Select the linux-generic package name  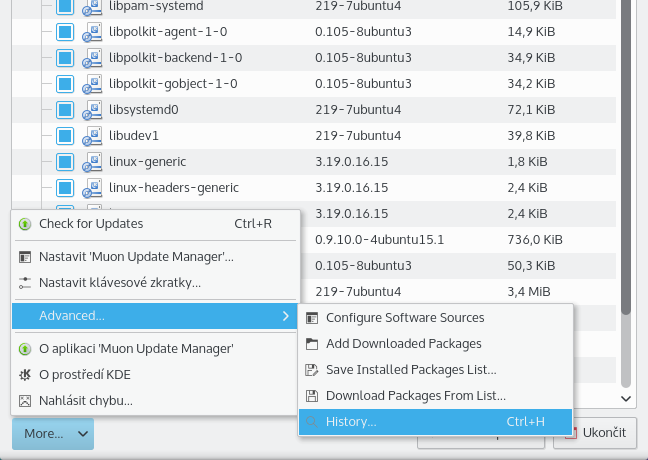(x=148, y=162)
